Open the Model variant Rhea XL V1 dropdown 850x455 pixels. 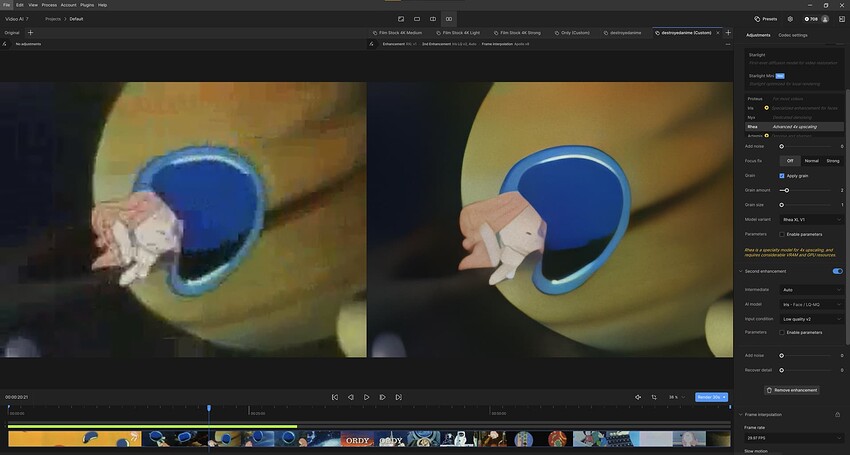pos(812,220)
